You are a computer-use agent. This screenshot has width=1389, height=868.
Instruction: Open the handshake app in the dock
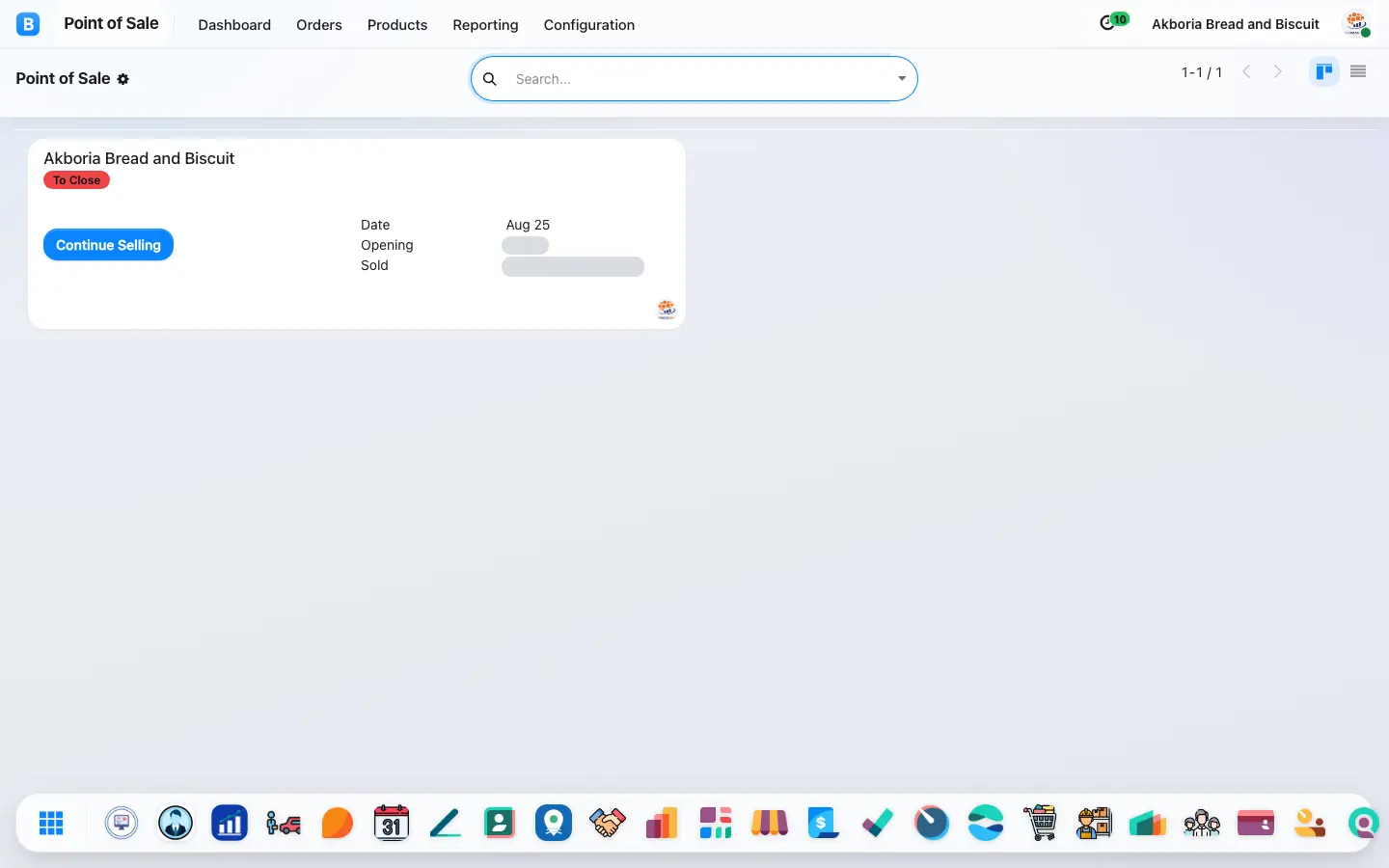point(608,823)
